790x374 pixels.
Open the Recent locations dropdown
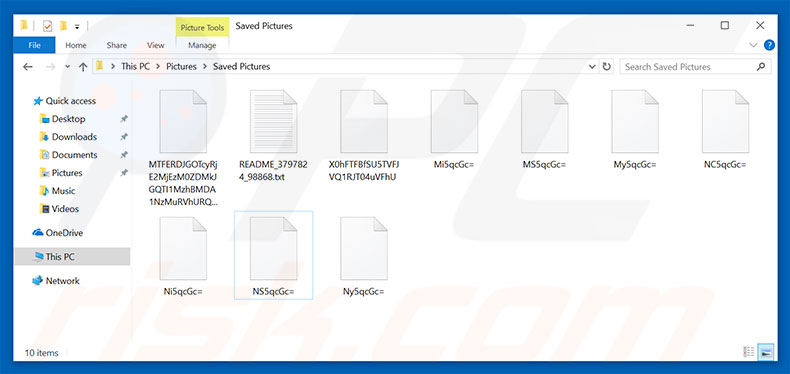(x=68, y=67)
